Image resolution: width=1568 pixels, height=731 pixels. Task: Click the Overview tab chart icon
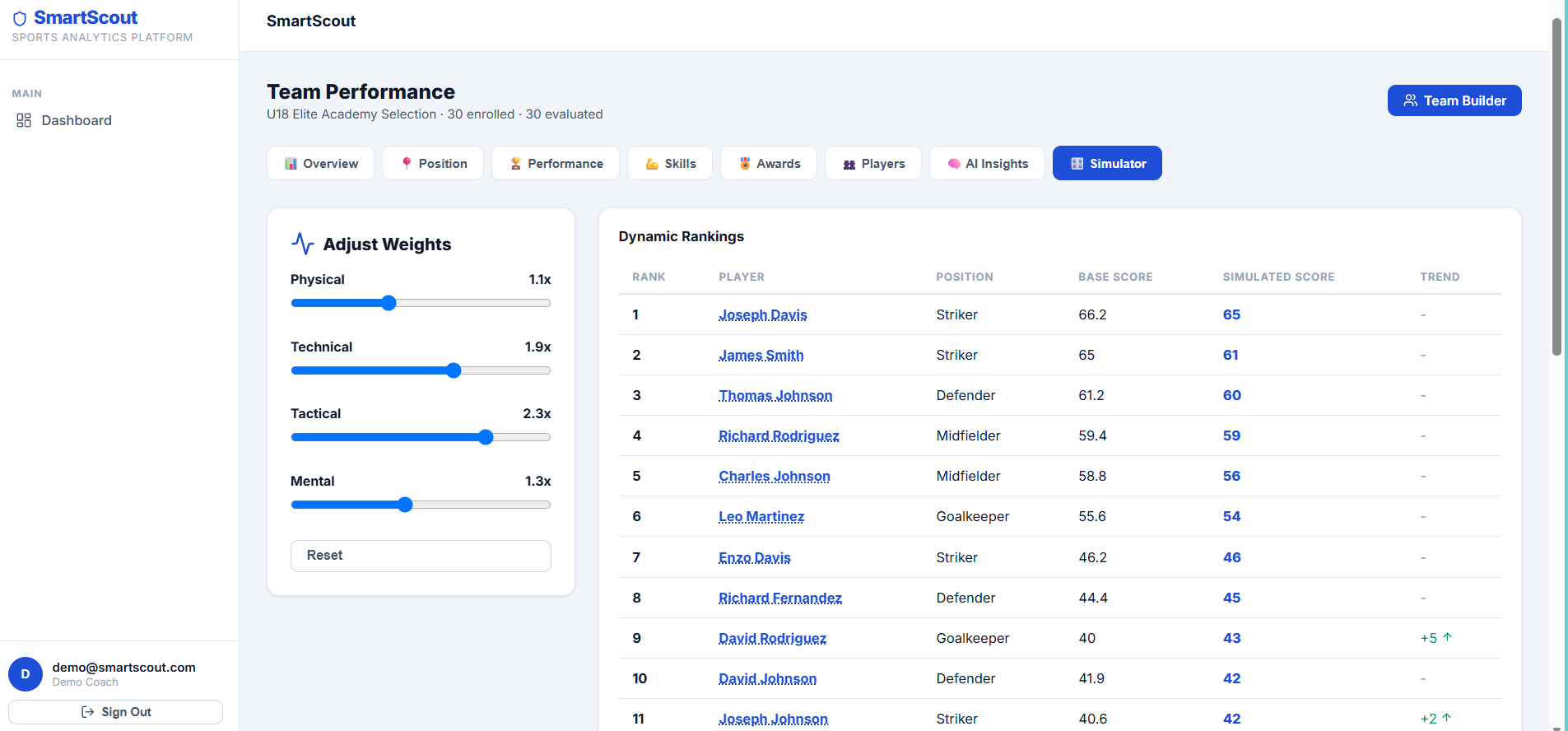click(291, 164)
